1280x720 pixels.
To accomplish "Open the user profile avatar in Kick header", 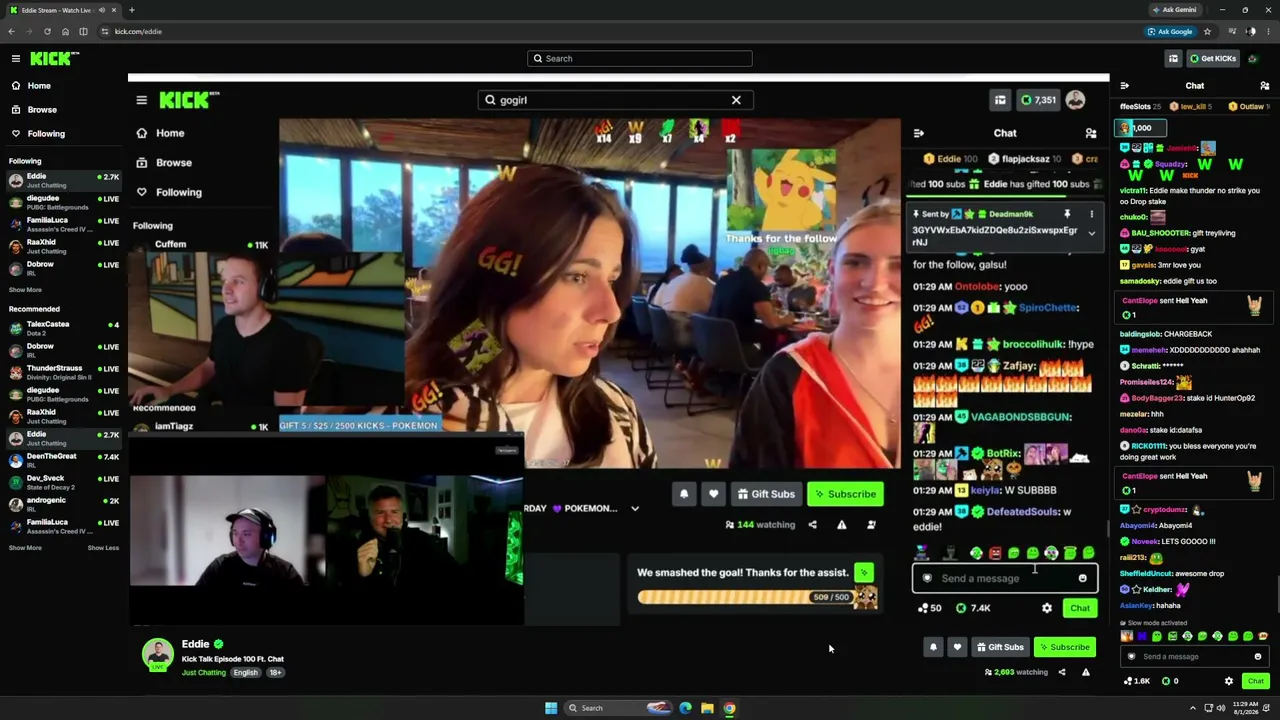I will (x=1253, y=58).
